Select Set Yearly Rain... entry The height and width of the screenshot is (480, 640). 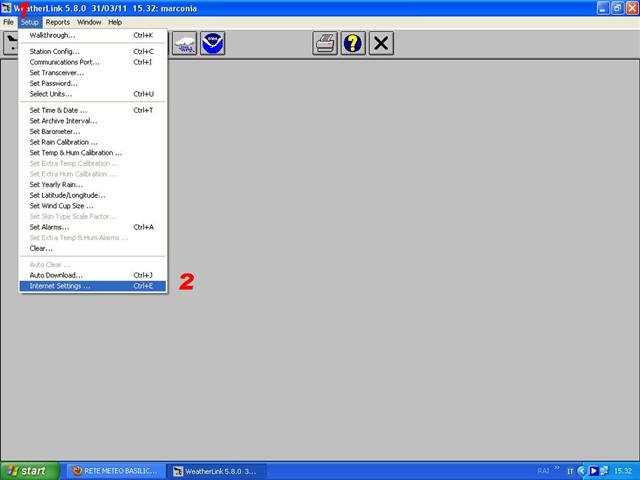93,184
